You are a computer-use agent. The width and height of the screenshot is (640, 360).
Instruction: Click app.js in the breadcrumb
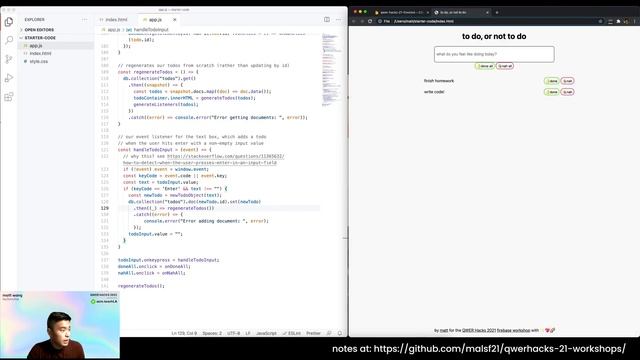coord(114,30)
